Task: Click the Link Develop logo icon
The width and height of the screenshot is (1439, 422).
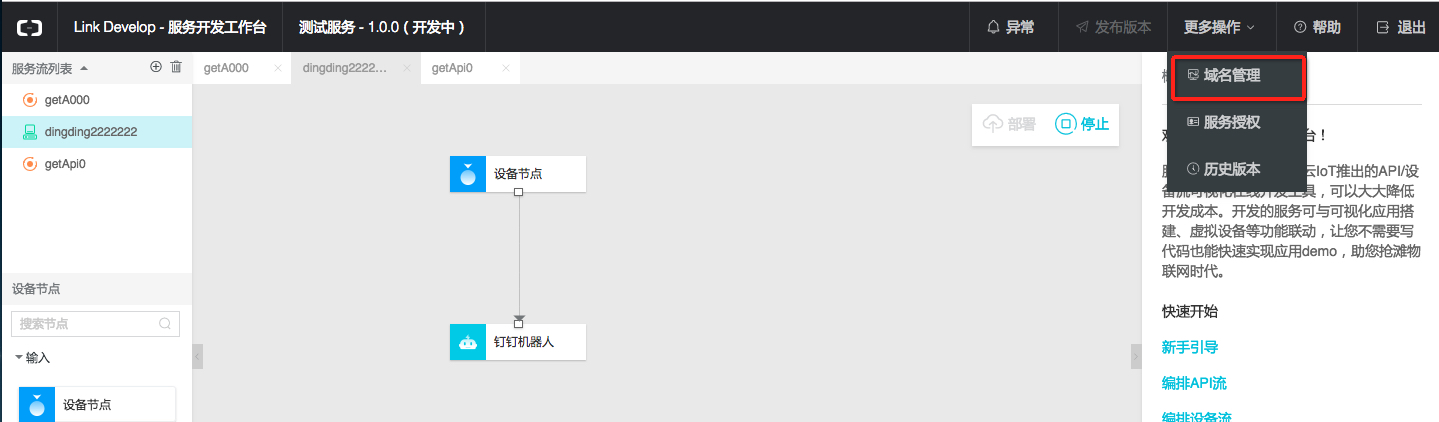Action: tap(28, 27)
